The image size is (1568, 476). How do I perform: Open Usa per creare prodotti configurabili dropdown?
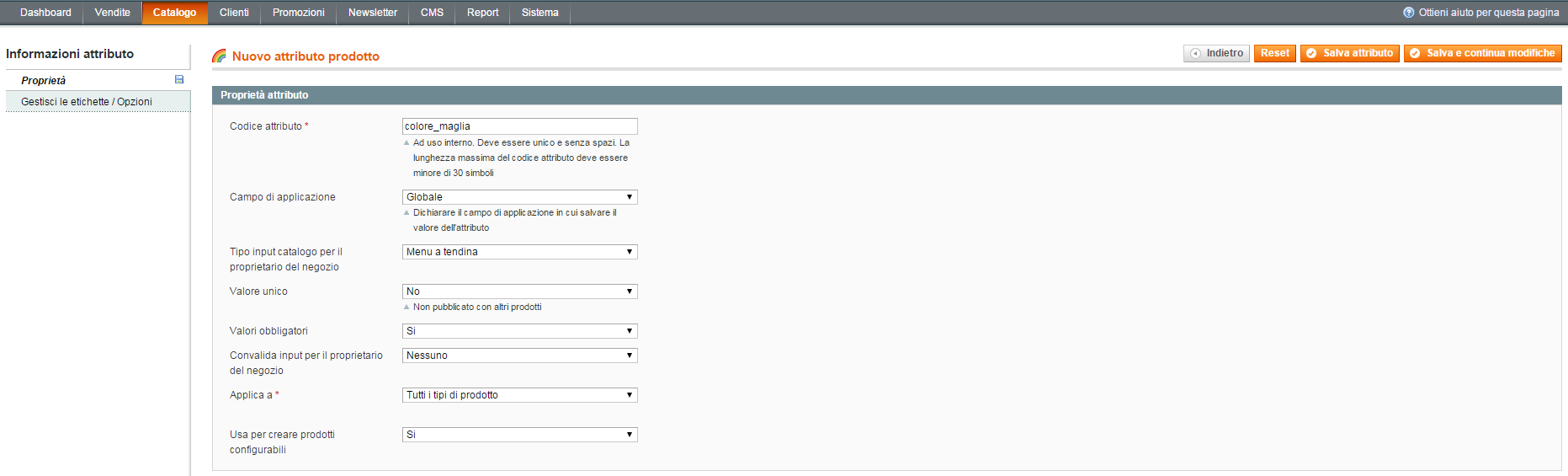[x=520, y=435]
